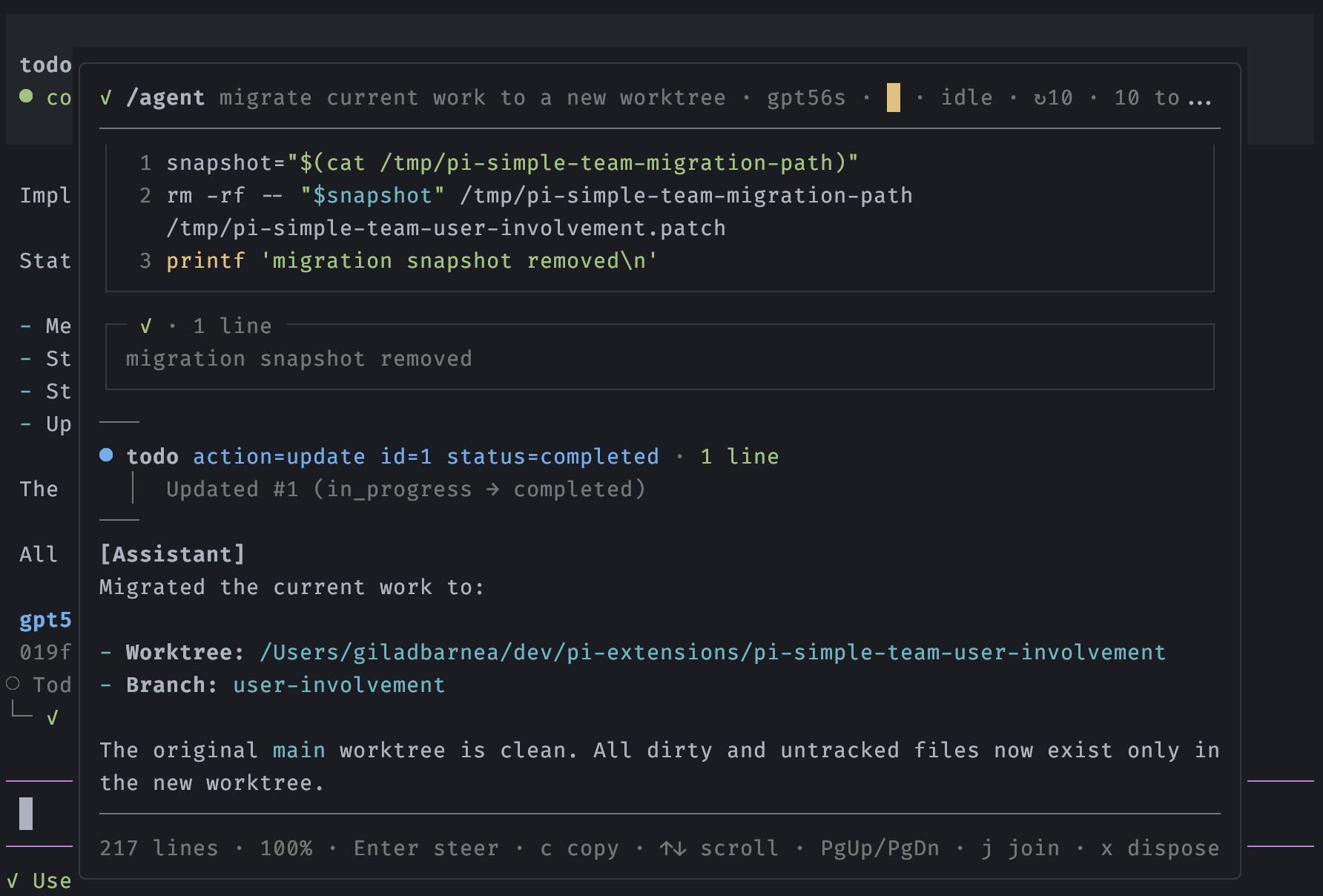Click 'j join' in the footer
Screen dimensions: 1323x896
[1020, 849]
